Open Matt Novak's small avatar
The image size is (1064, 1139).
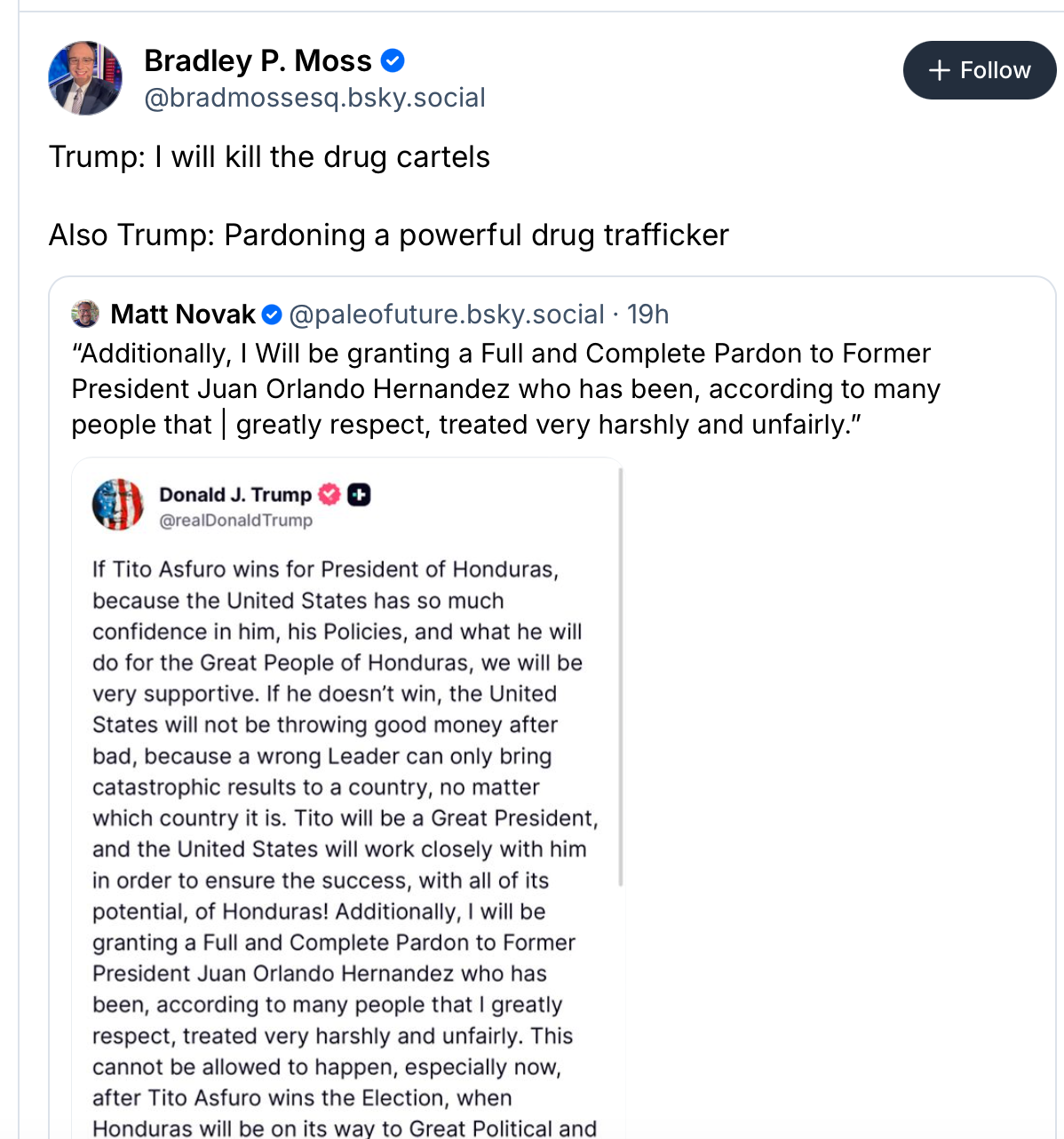point(85,314)
